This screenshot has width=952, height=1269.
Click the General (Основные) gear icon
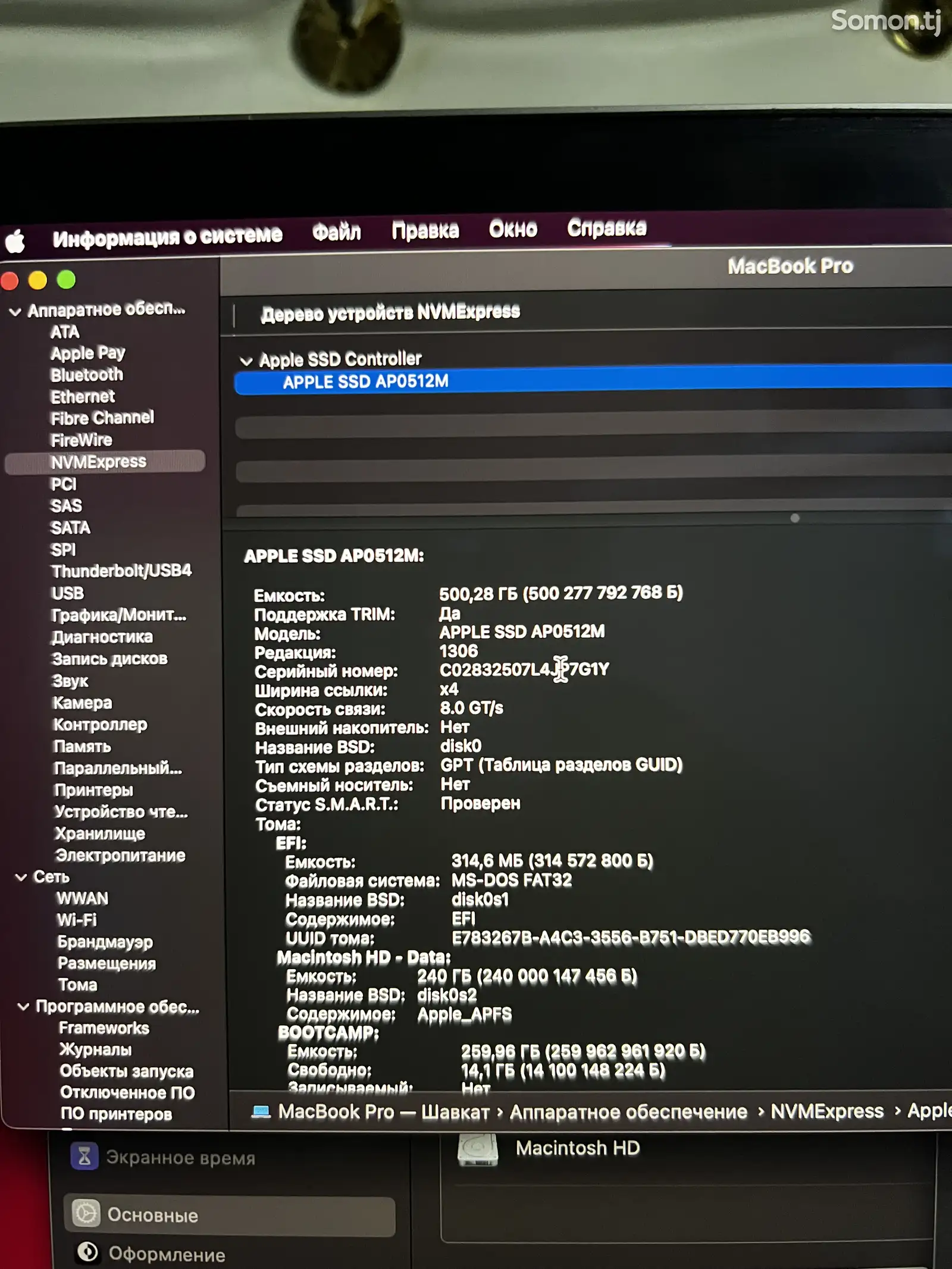tap(86, 1213)
